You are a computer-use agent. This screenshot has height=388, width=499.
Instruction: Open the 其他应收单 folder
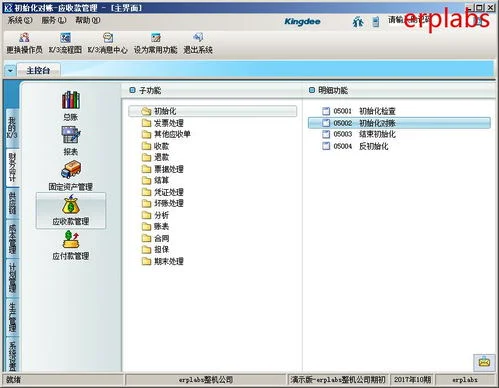[166, 134]
